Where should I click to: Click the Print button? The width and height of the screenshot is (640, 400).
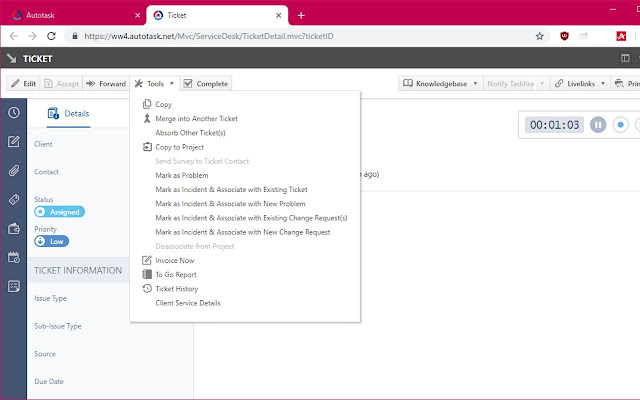point(627,84)
